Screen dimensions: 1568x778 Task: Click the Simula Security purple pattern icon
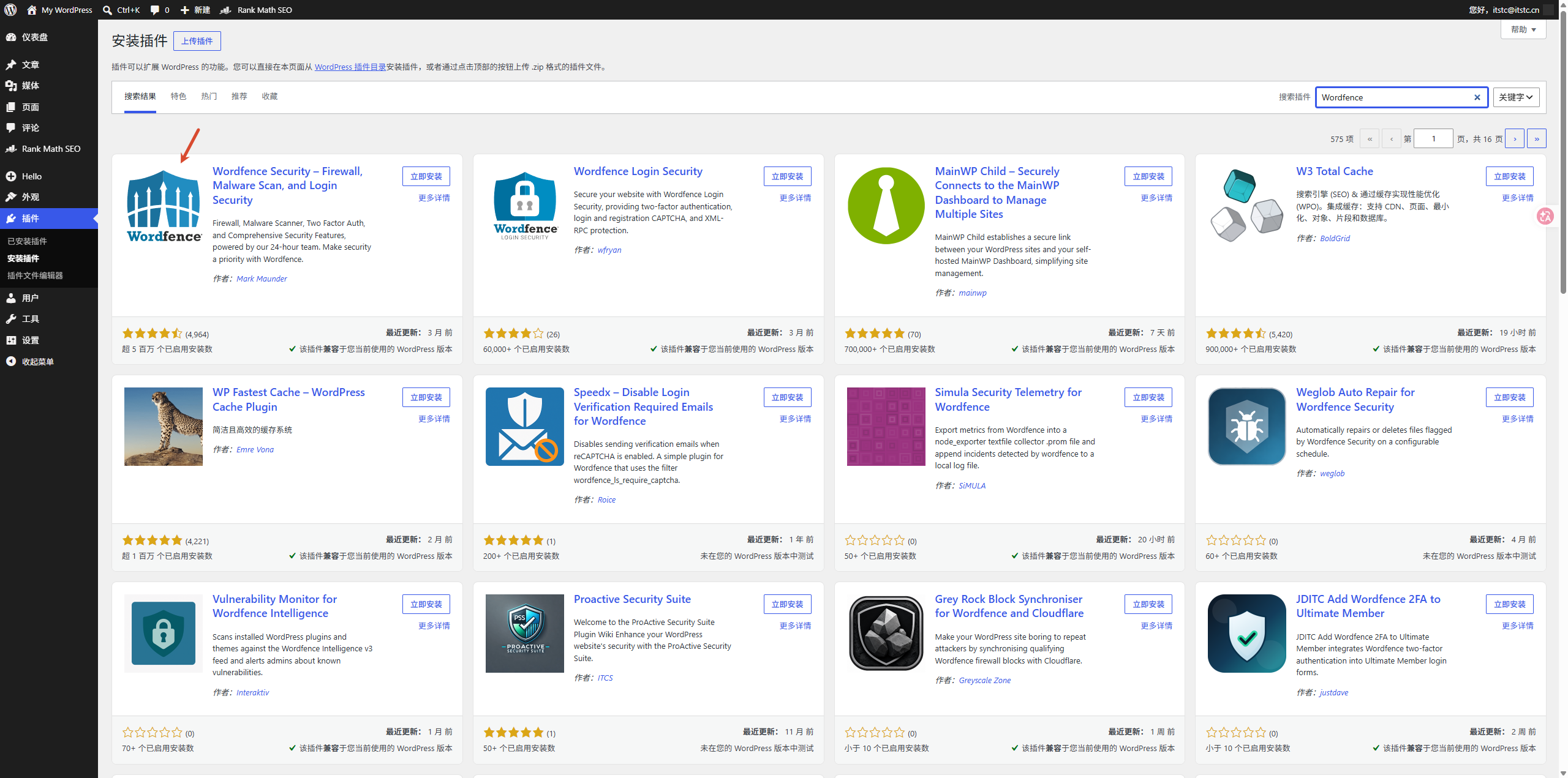(886, 427)
